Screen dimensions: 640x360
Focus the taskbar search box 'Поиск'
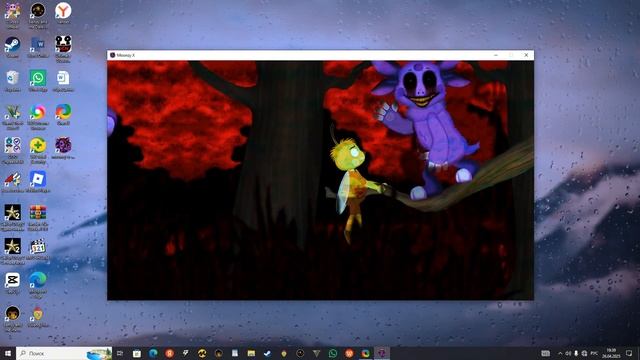[64, 353]
